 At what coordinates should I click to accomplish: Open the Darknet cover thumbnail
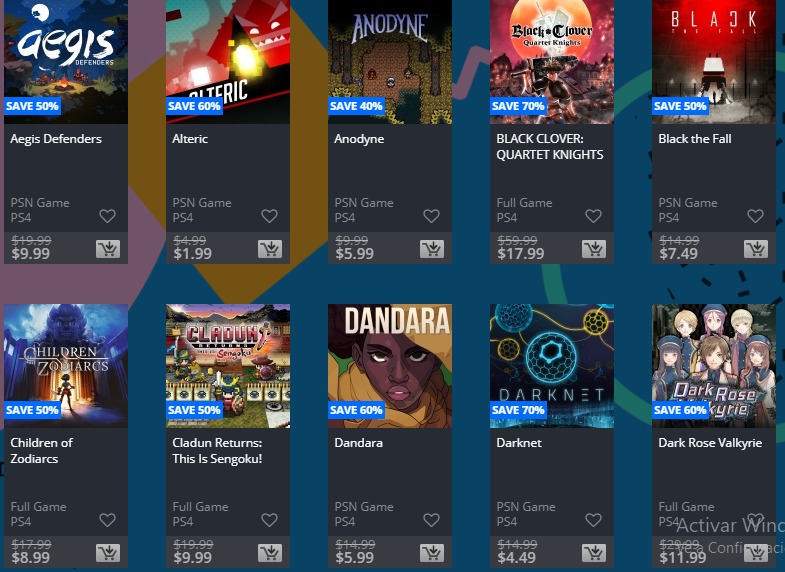(x=552, y=366)
